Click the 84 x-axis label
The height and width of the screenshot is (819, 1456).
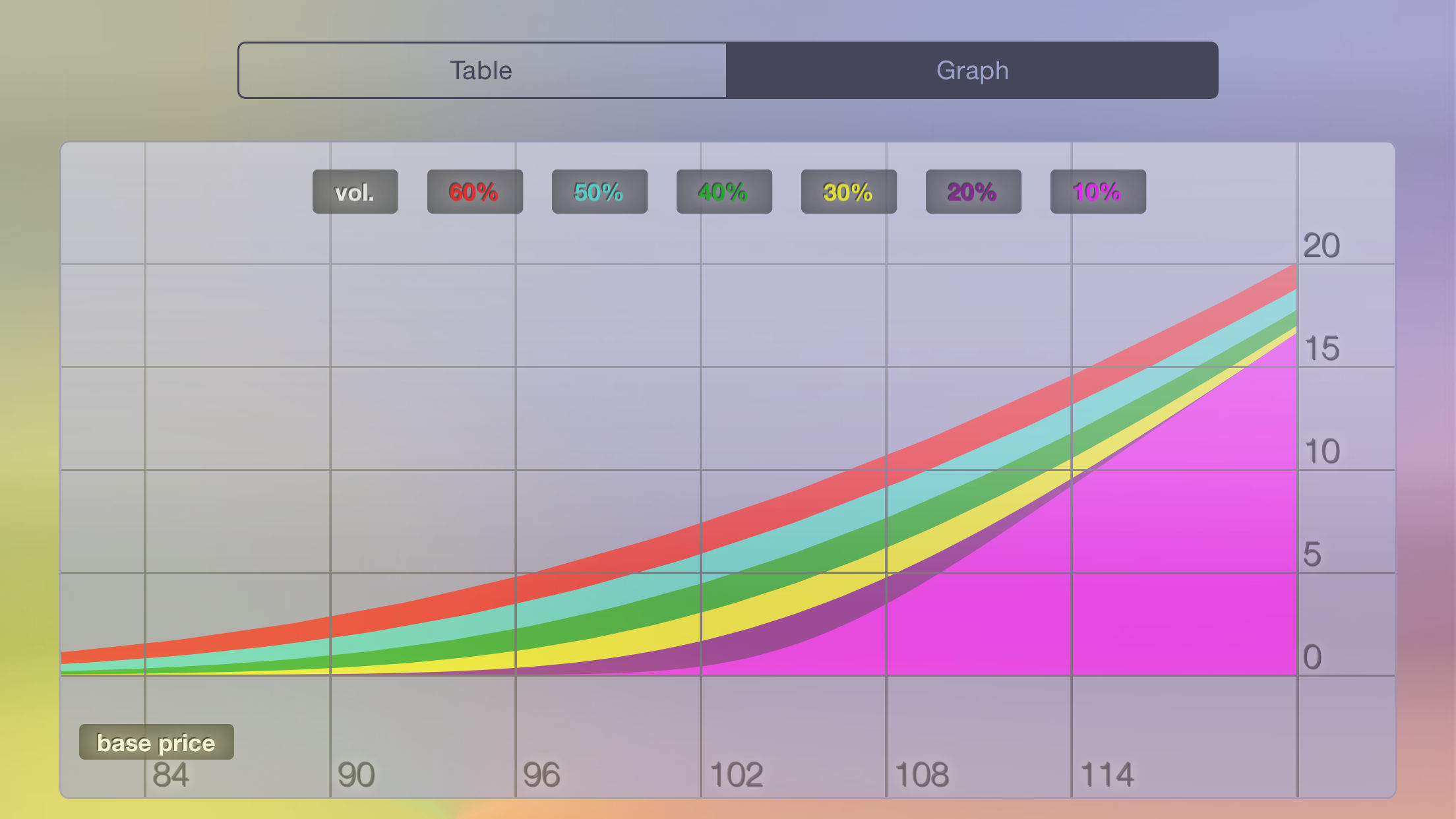[171, 775]
